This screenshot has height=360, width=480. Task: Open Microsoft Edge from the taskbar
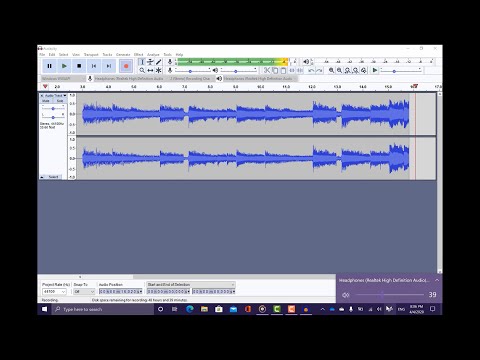tap(190, 309)
